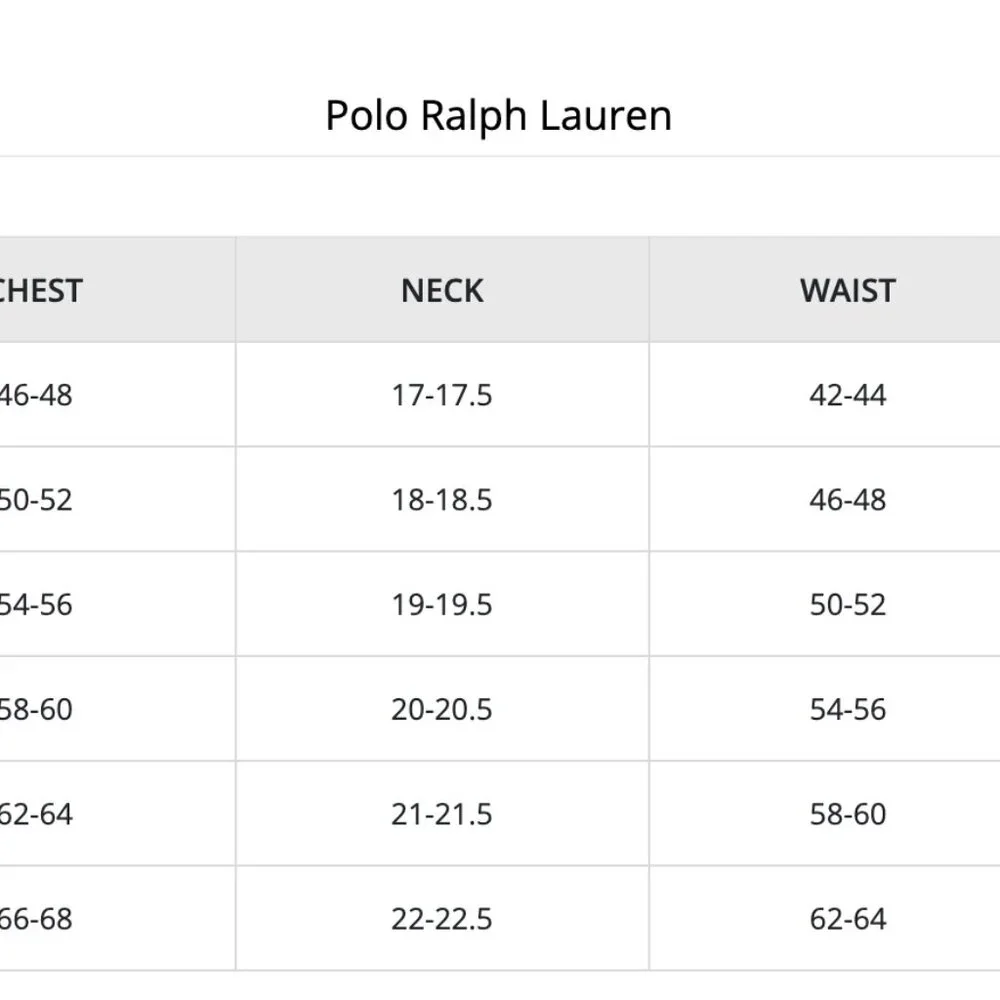The image size is (1000, 1000).
Task: Click the 62-64 cell under WAIST
Action: 825,918
